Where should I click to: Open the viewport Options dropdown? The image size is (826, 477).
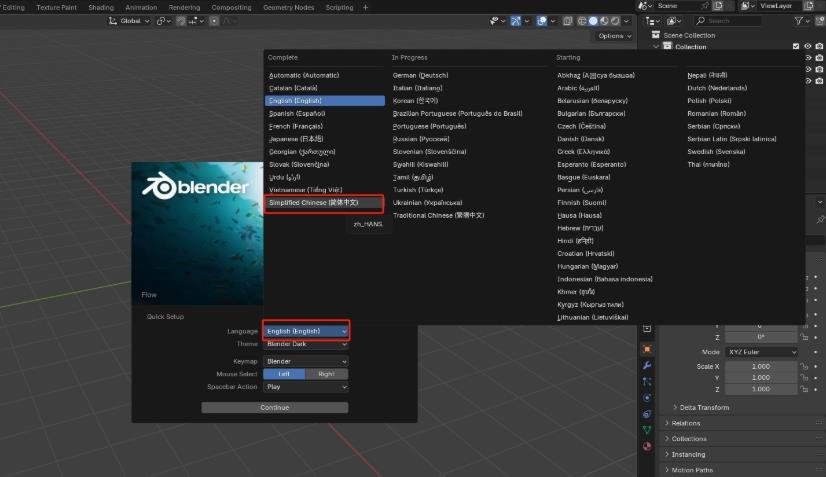(614, 36)
